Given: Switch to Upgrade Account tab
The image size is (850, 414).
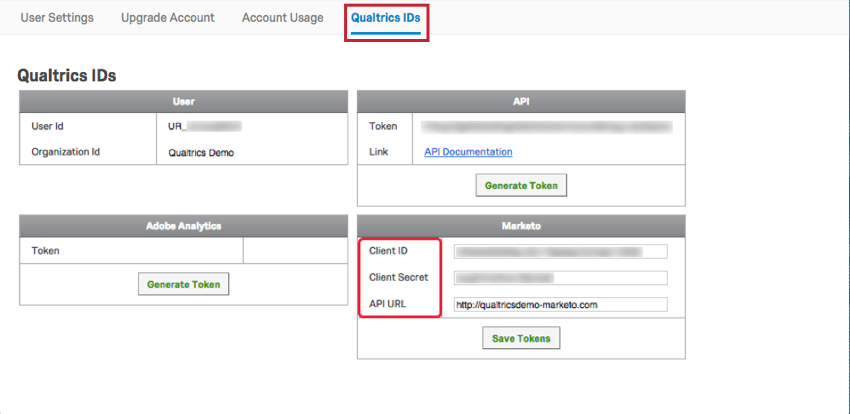Looking at the screenshot, I should point(168,17).
